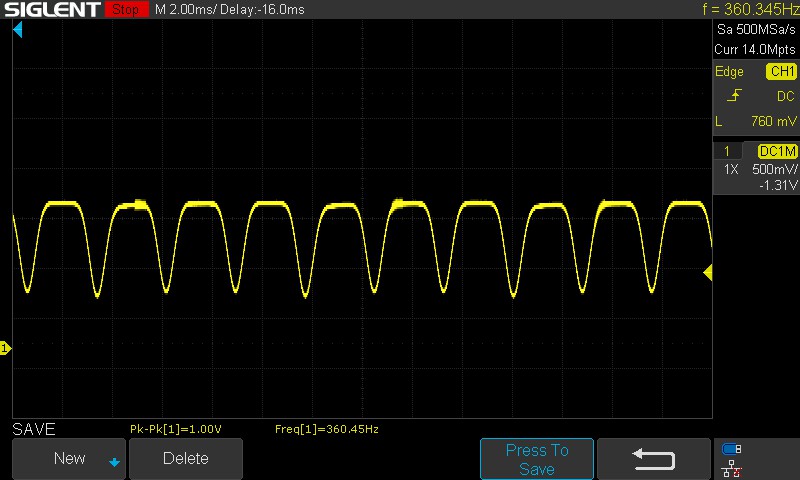Click the DC1M channel coupling badge
The image size is (800, 480).
point(777,151)
